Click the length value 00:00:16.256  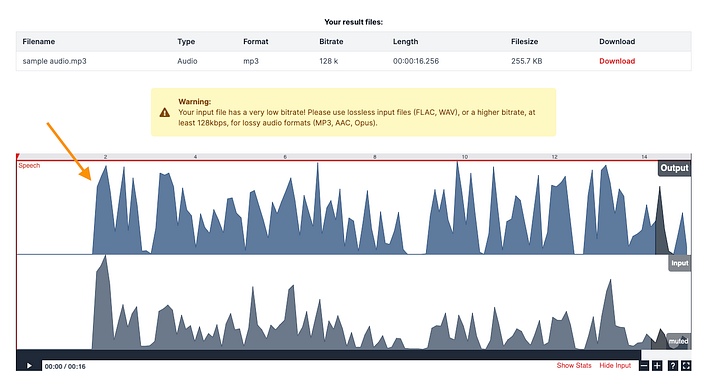(416, 61)
